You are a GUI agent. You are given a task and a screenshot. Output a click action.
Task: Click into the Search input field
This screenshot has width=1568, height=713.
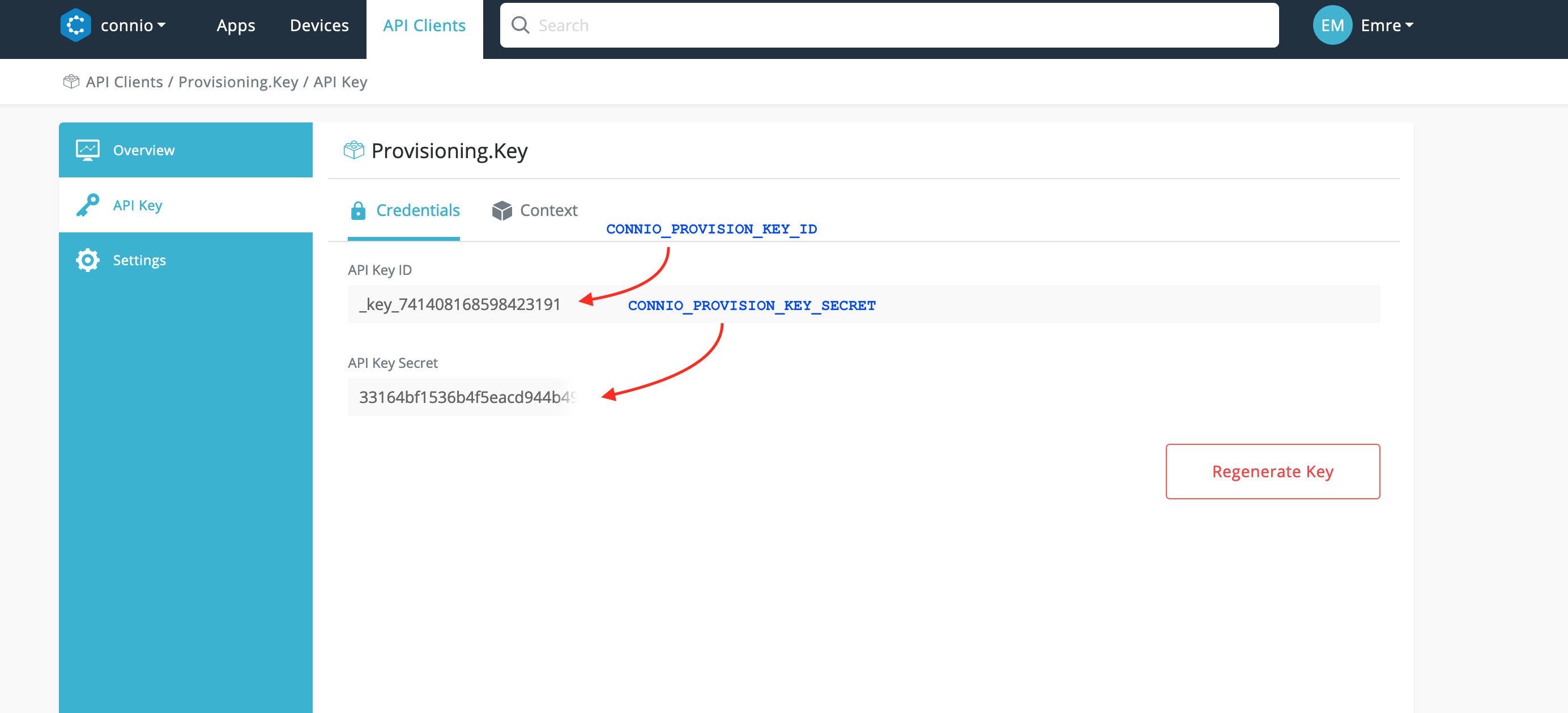point(901,25)
